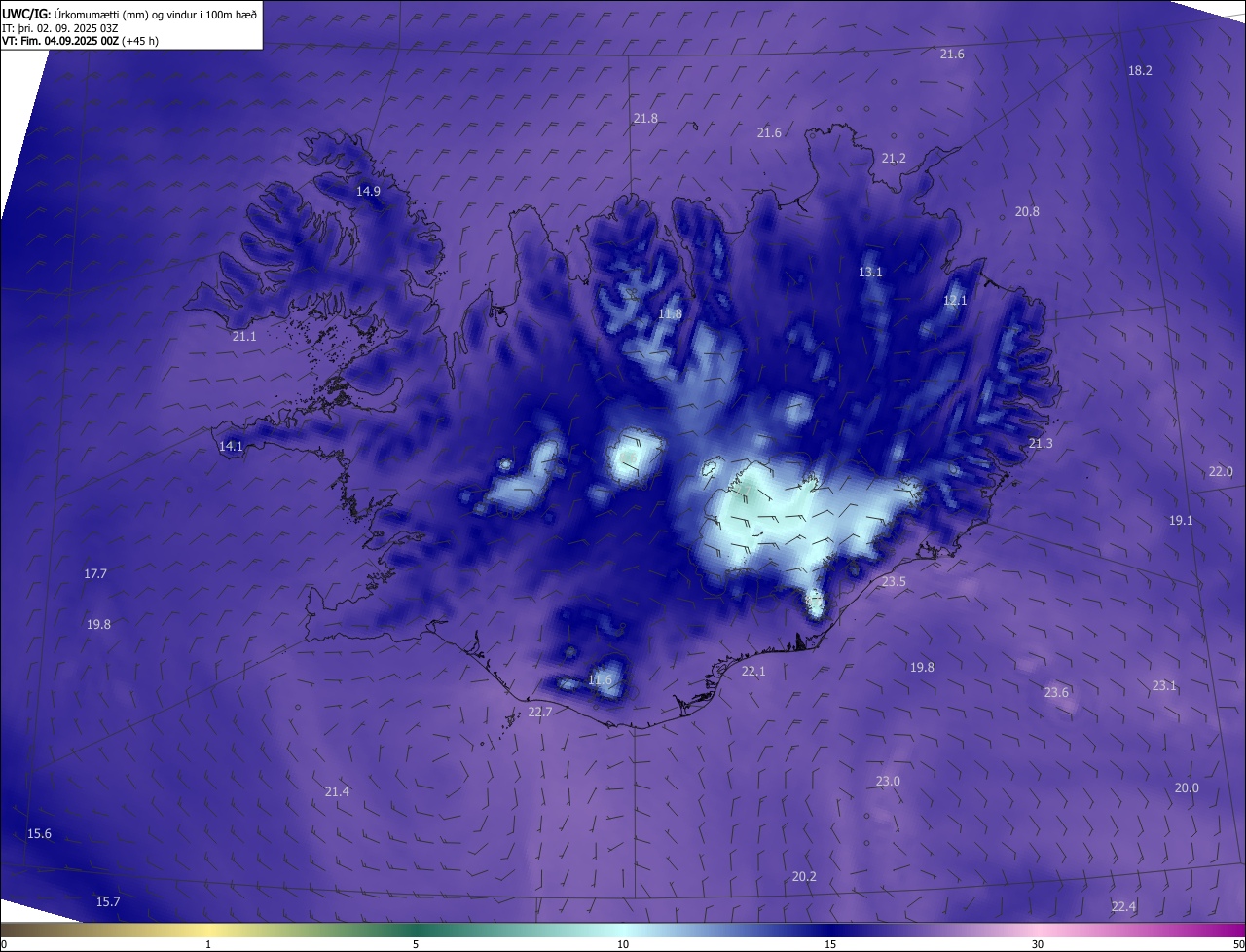Click the 23.5 value off the southeast coast
The width and height of the screenshot is (1246, 952).
(x=894, y=581)
